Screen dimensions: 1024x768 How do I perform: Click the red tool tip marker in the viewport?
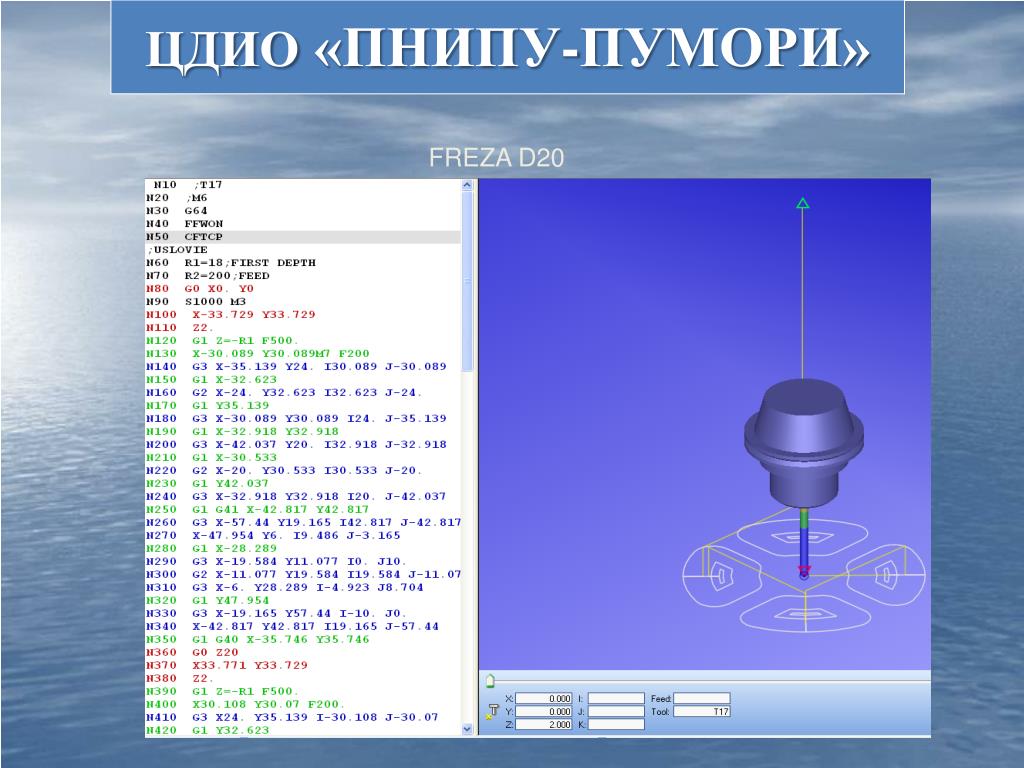pyautogui.click(x=804, y=571)
